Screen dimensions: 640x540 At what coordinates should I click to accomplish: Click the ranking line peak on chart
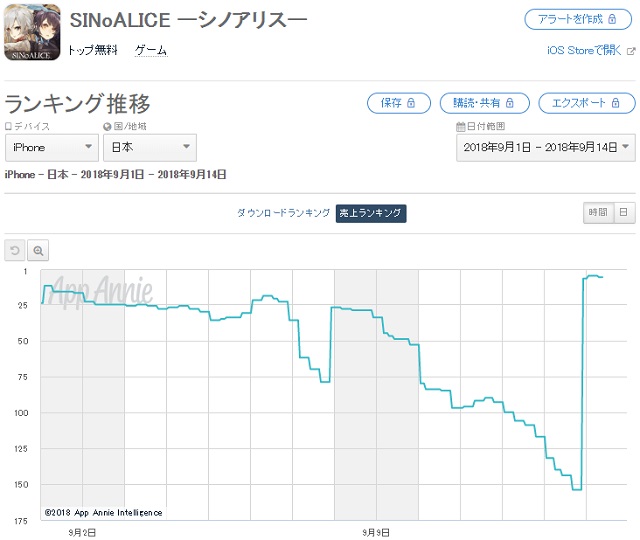pos(593,276)
